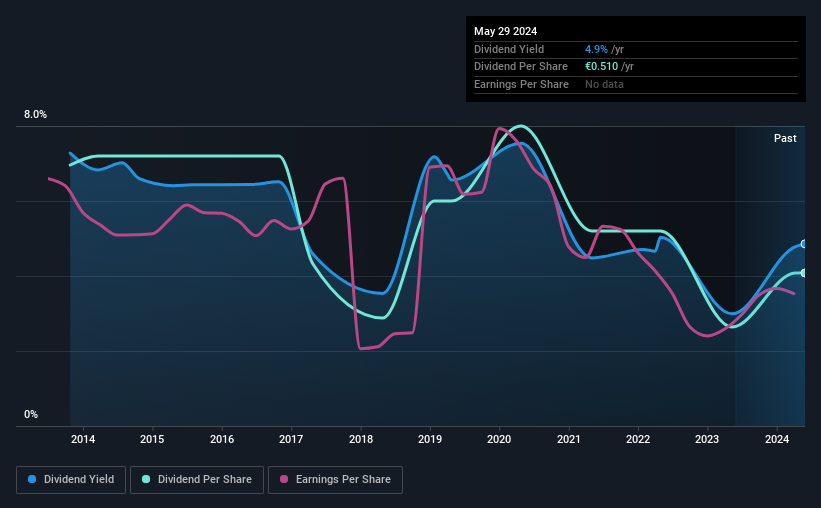This screenshot has height=508, width=821.
Task: Click the 2021 x-axis label
Action: coord(569,439)
